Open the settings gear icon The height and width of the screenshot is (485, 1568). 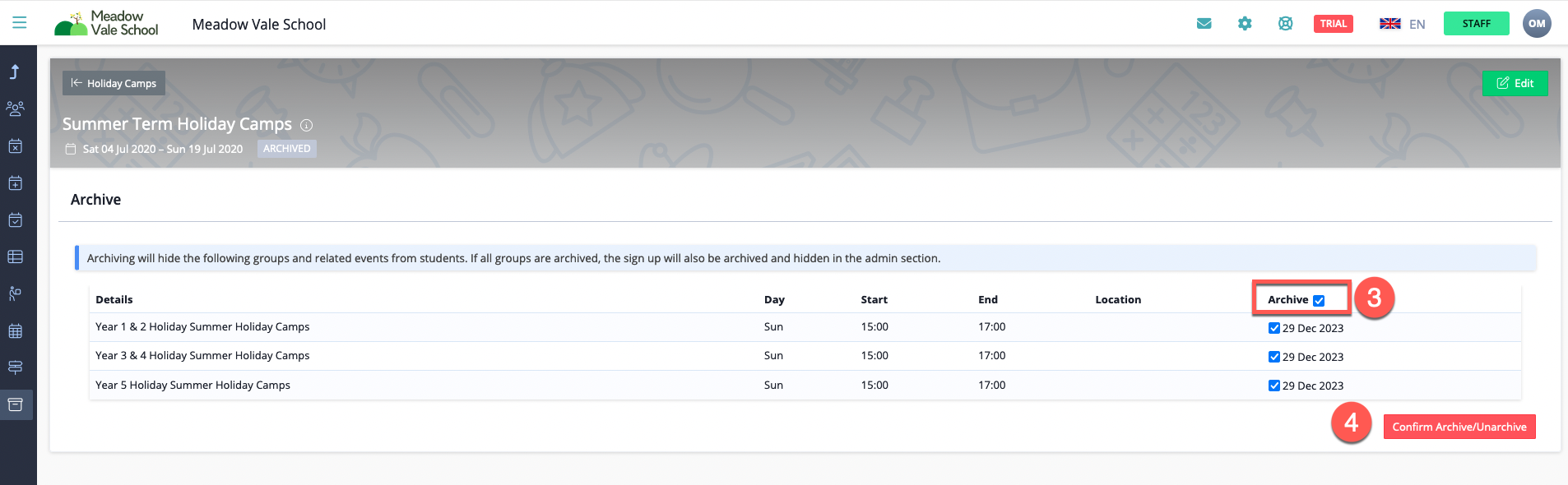(1245, 24)
